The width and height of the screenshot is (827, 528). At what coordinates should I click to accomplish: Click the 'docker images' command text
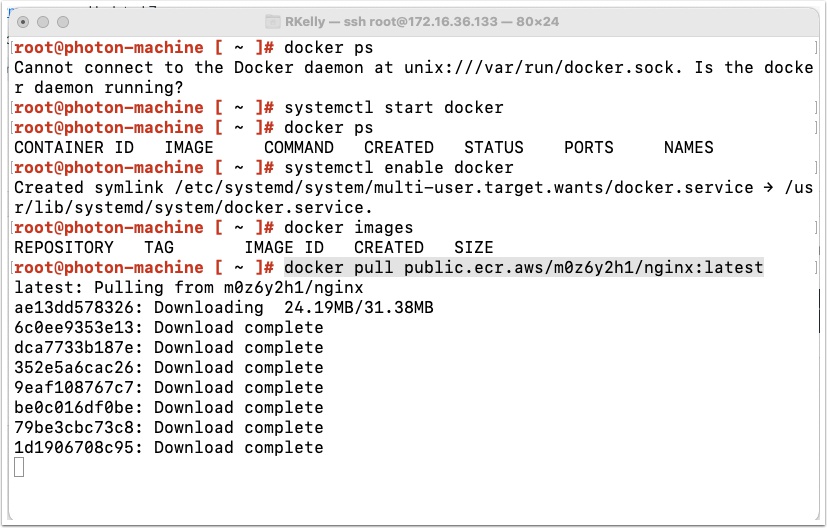[349, 228]
